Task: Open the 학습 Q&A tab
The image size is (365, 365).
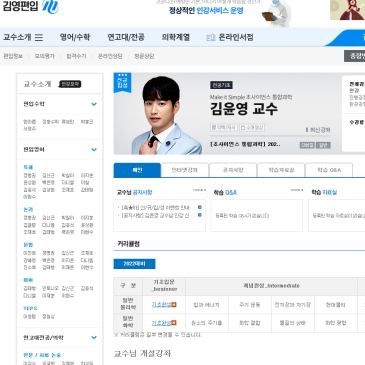Action: [x=329, y=170]
